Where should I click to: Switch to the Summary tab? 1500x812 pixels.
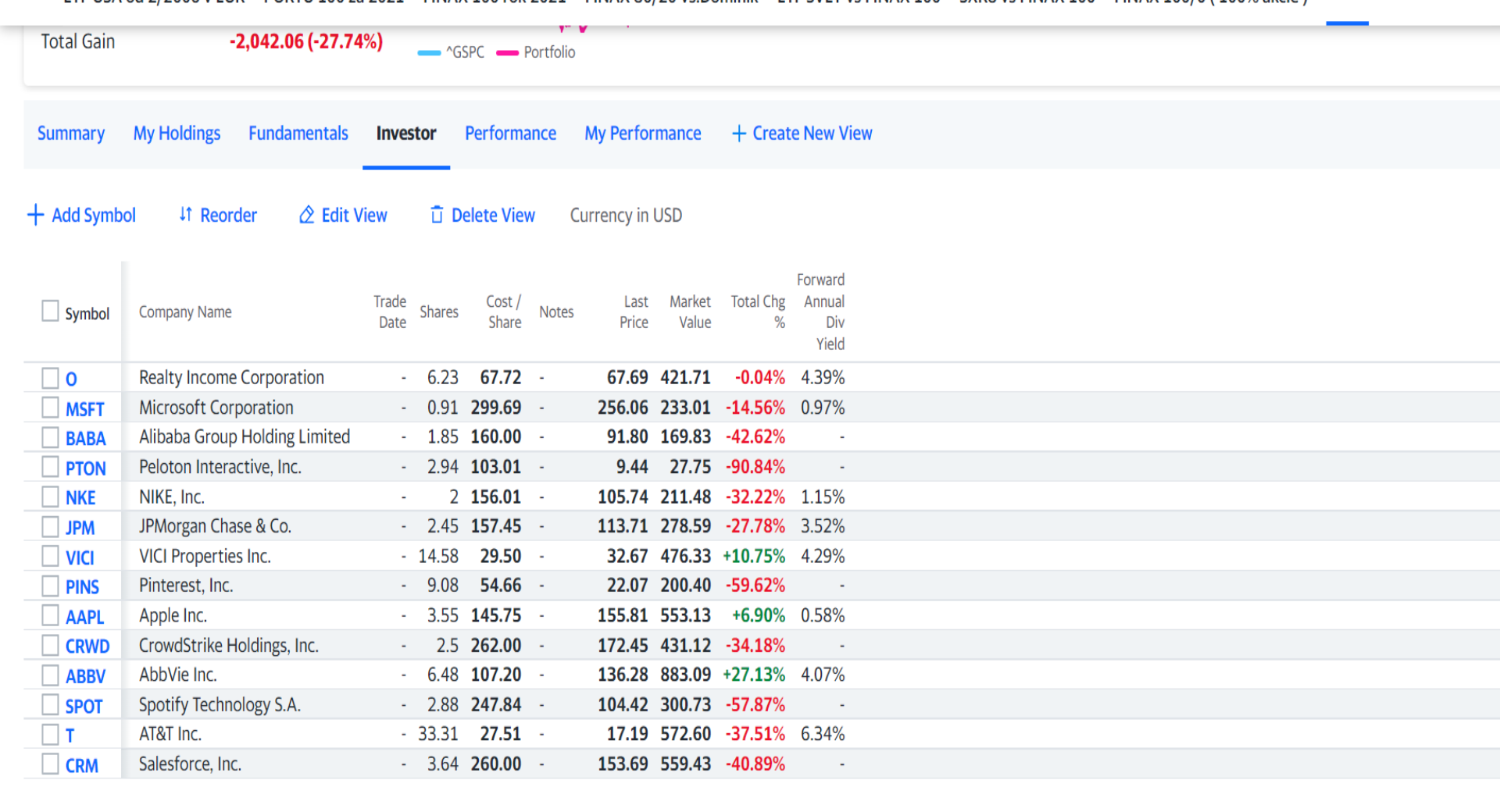[71, 134]
